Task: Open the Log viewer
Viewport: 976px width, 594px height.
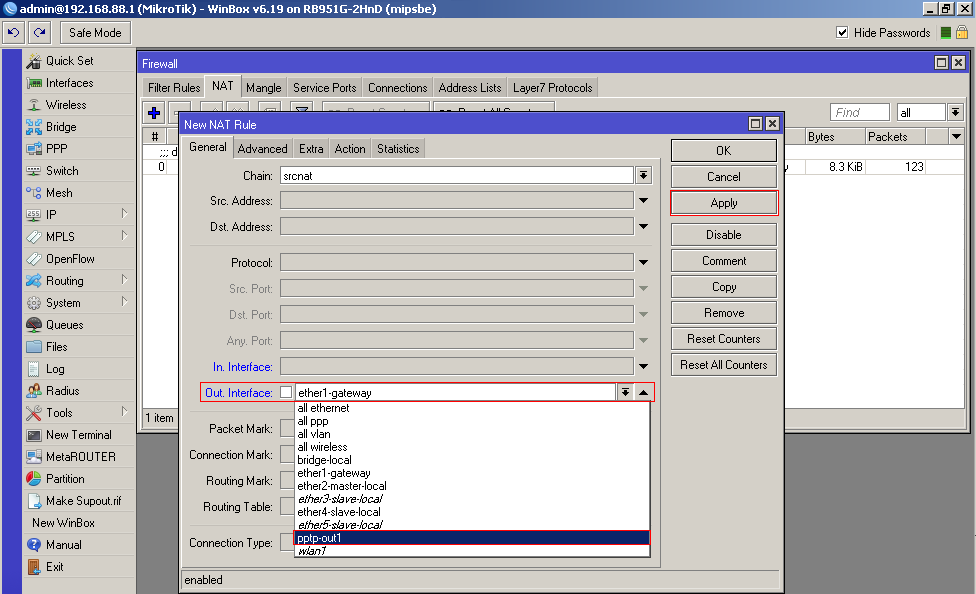Action: click(x=55, y=369)
